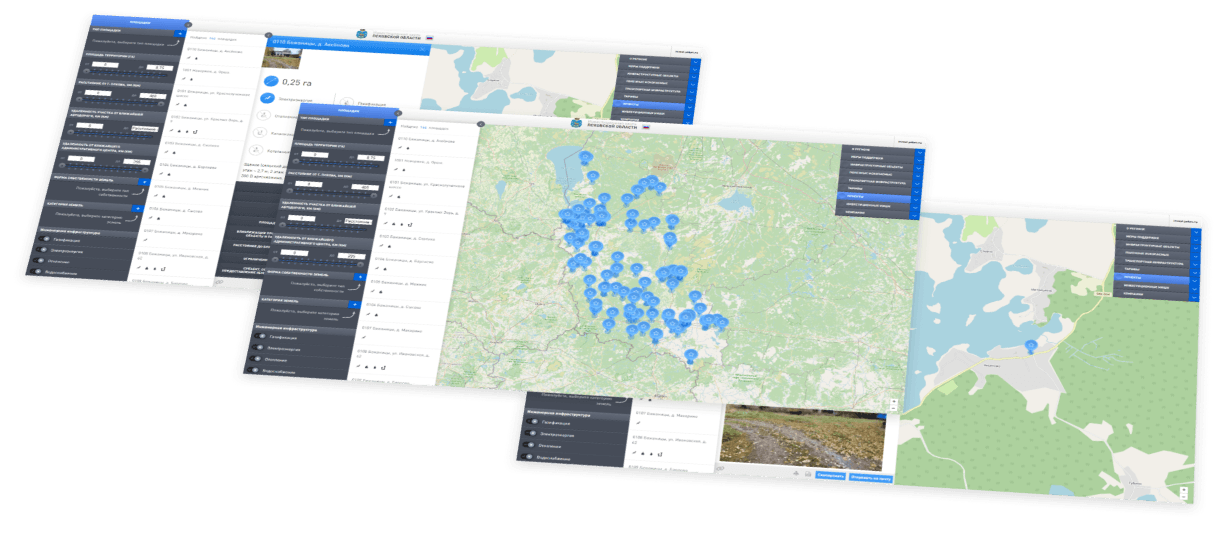Expand chevron beside 'Тарифы', middle window menu
This screenshot has height=536, width=1216.
click(917, 191)
